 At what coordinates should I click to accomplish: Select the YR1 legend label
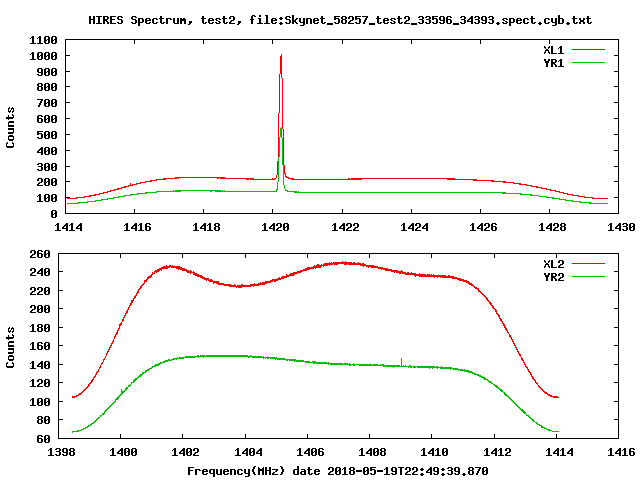point(553,63)
